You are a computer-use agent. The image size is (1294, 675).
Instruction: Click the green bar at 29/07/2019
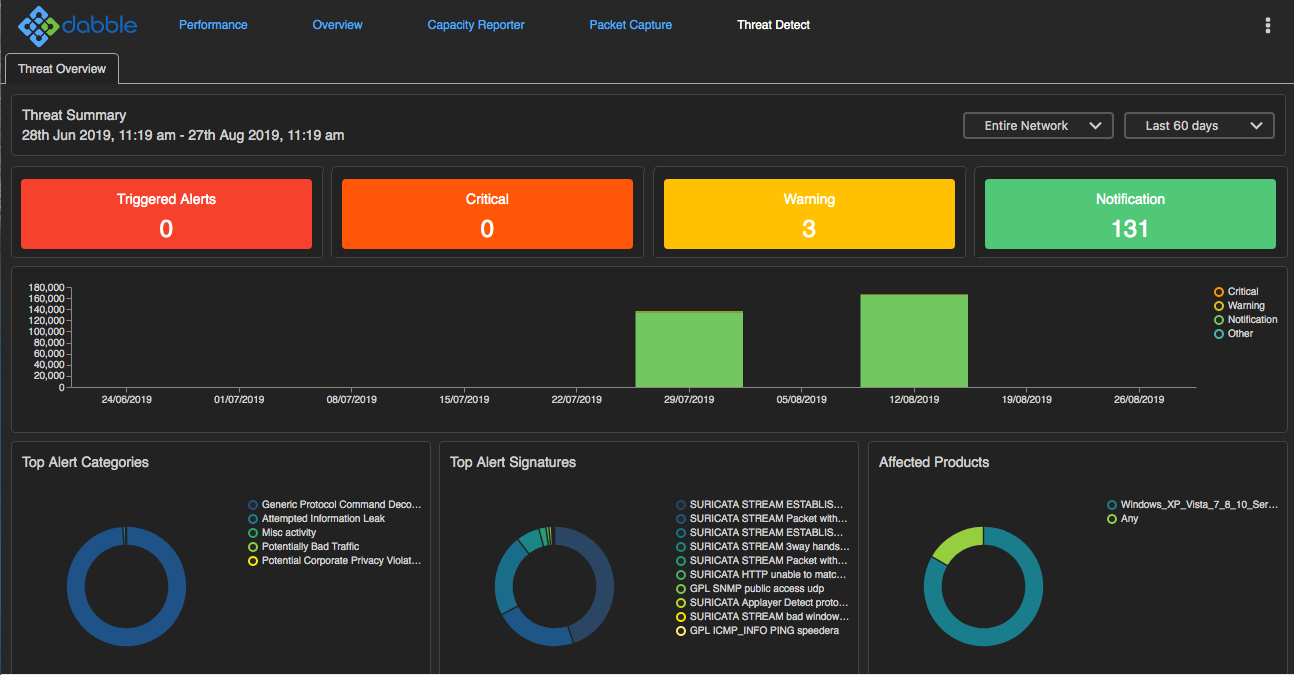click(689, 349)
